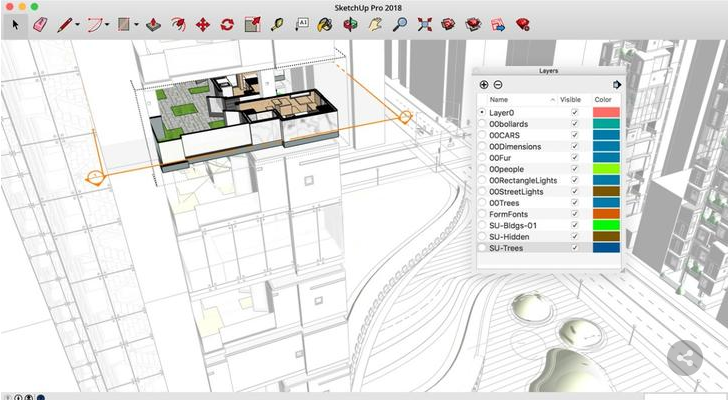Pick the Eraser tool

[40, 24]
